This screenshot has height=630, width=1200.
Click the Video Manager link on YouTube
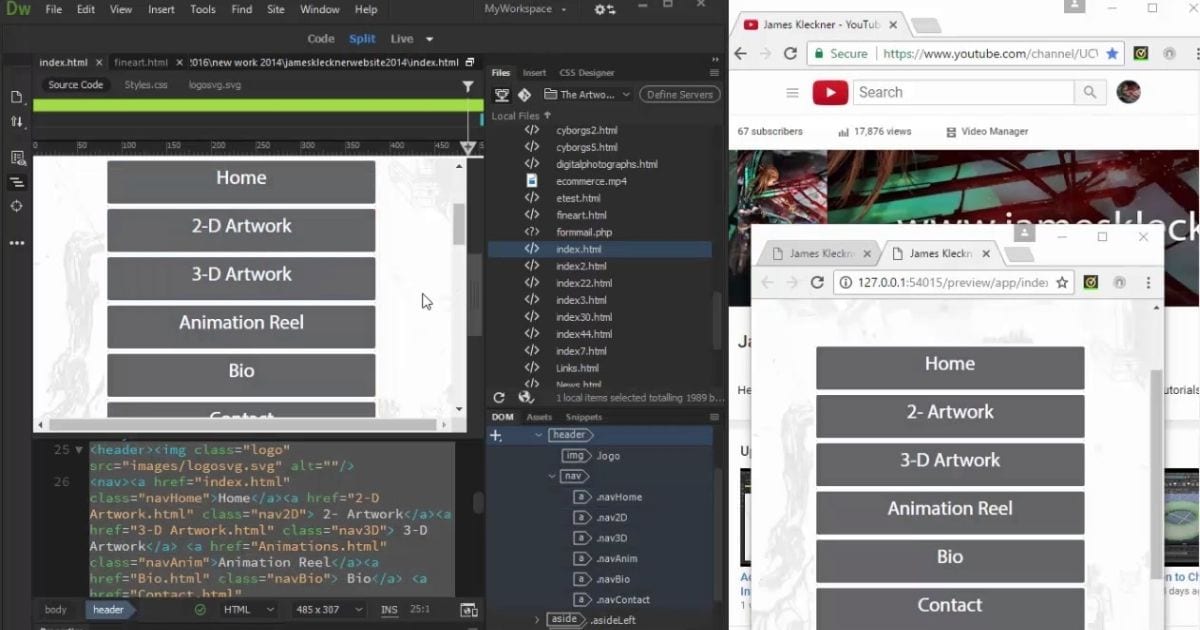click(986, 131)
